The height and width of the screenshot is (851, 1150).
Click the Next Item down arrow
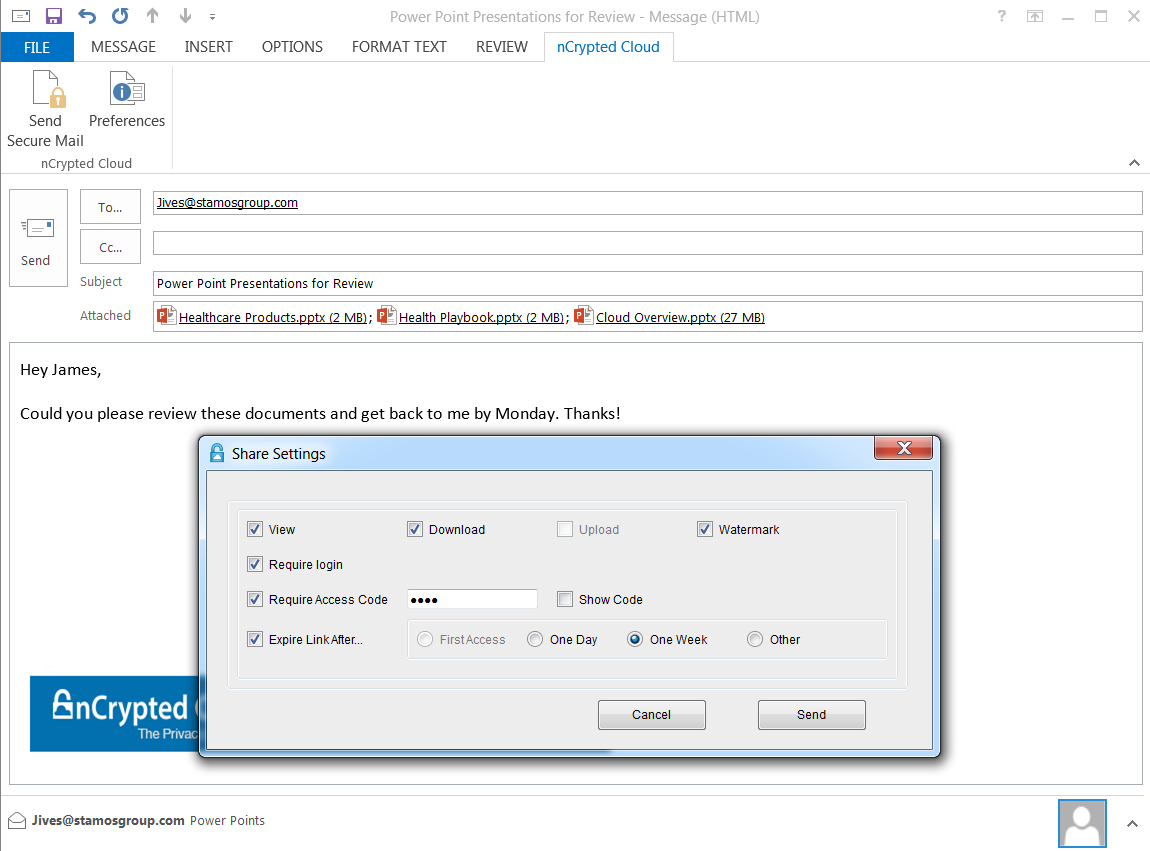click(186, 16)
